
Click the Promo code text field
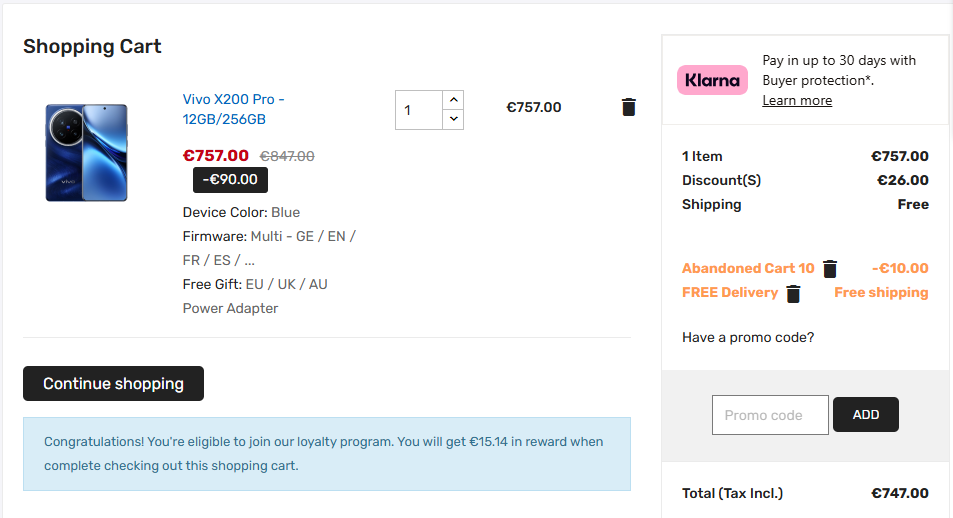(770, 415)
